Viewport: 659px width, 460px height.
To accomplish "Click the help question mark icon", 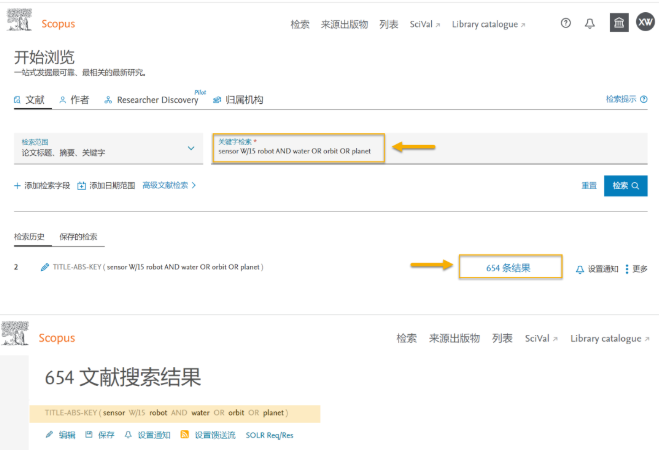I will (566, 23).
